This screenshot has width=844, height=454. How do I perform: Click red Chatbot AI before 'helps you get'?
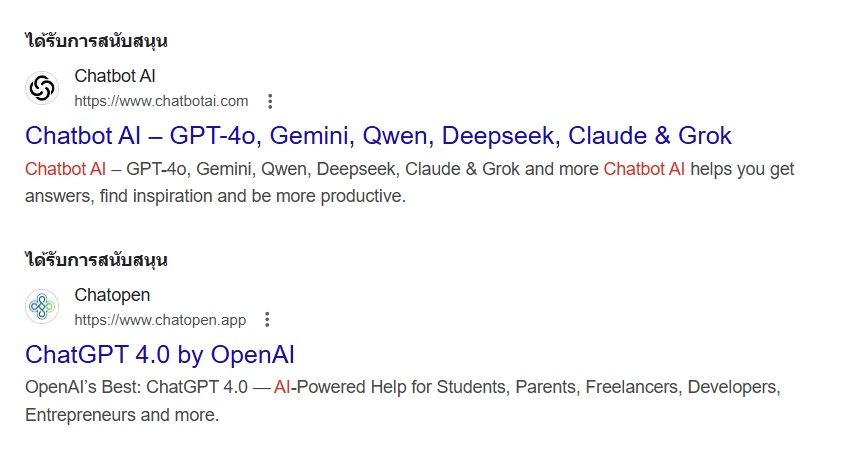tap(644, 169)
